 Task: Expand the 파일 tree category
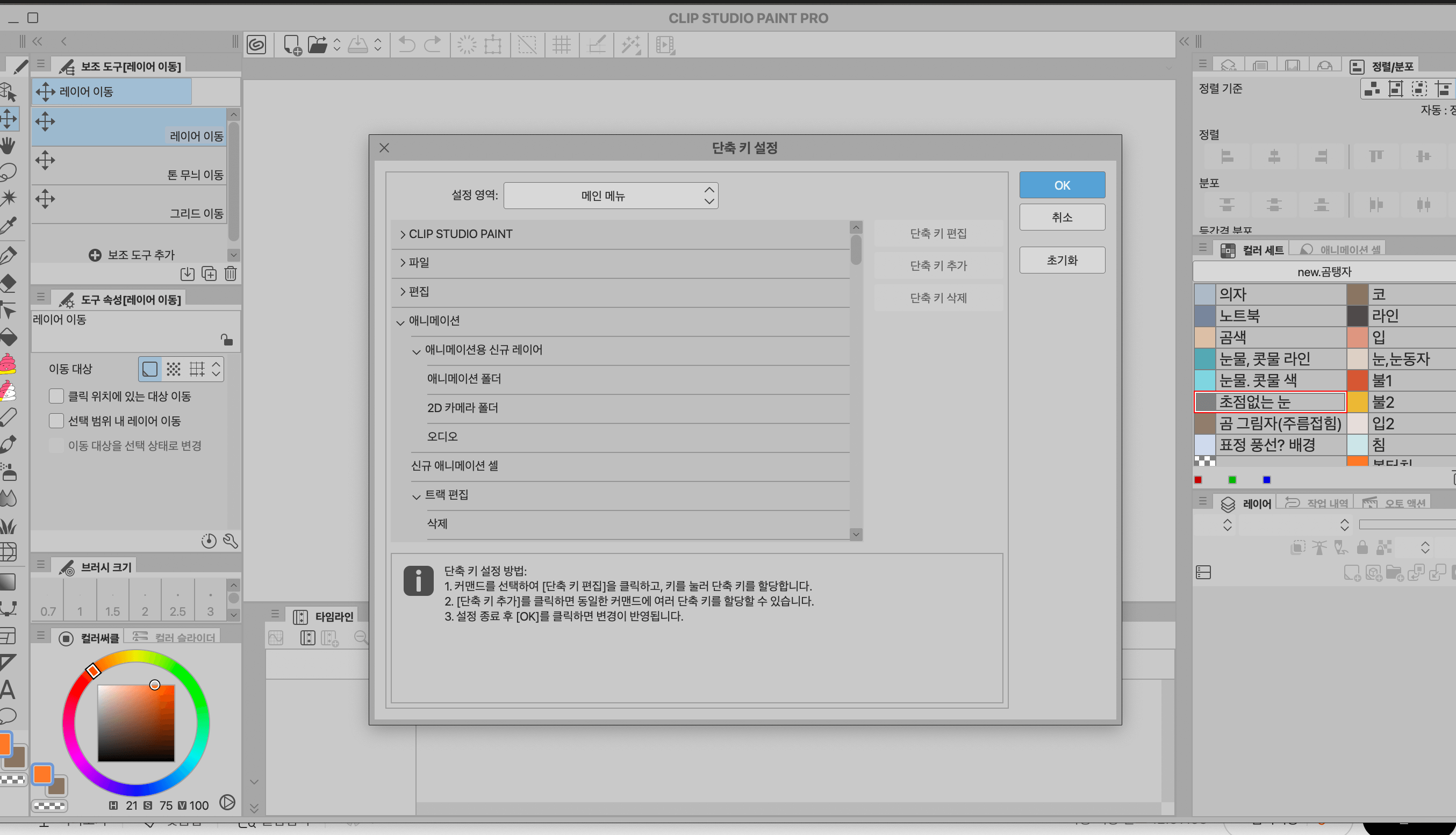[x=403, y=263]
